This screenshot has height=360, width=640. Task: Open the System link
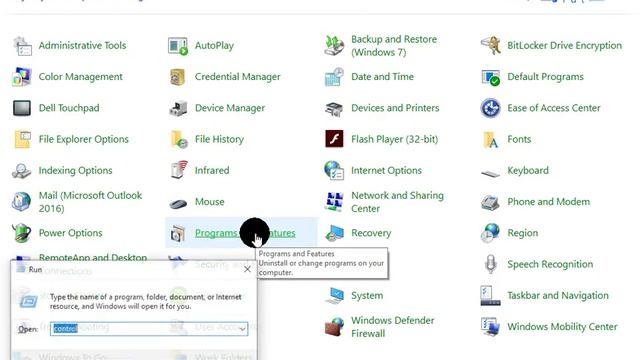click(367, 296)
